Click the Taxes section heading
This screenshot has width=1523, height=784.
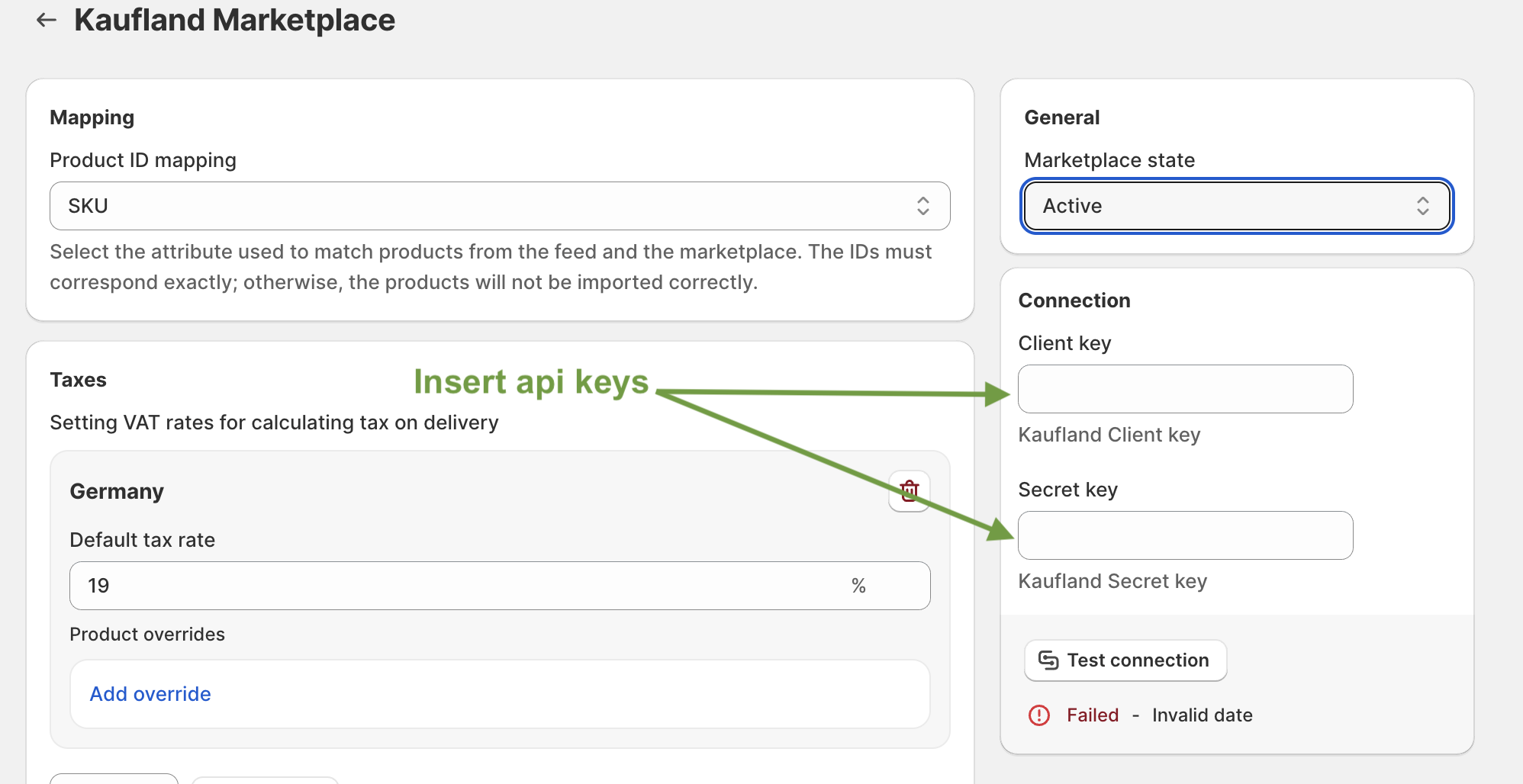79,380
